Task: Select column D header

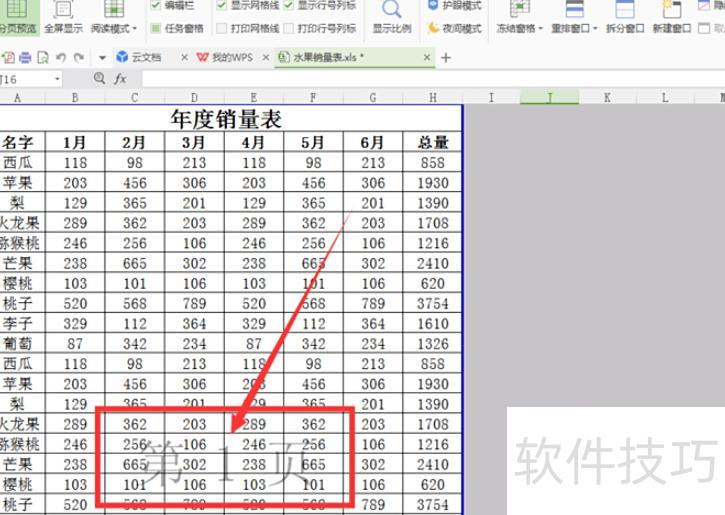Action: (x=194, y=97)
